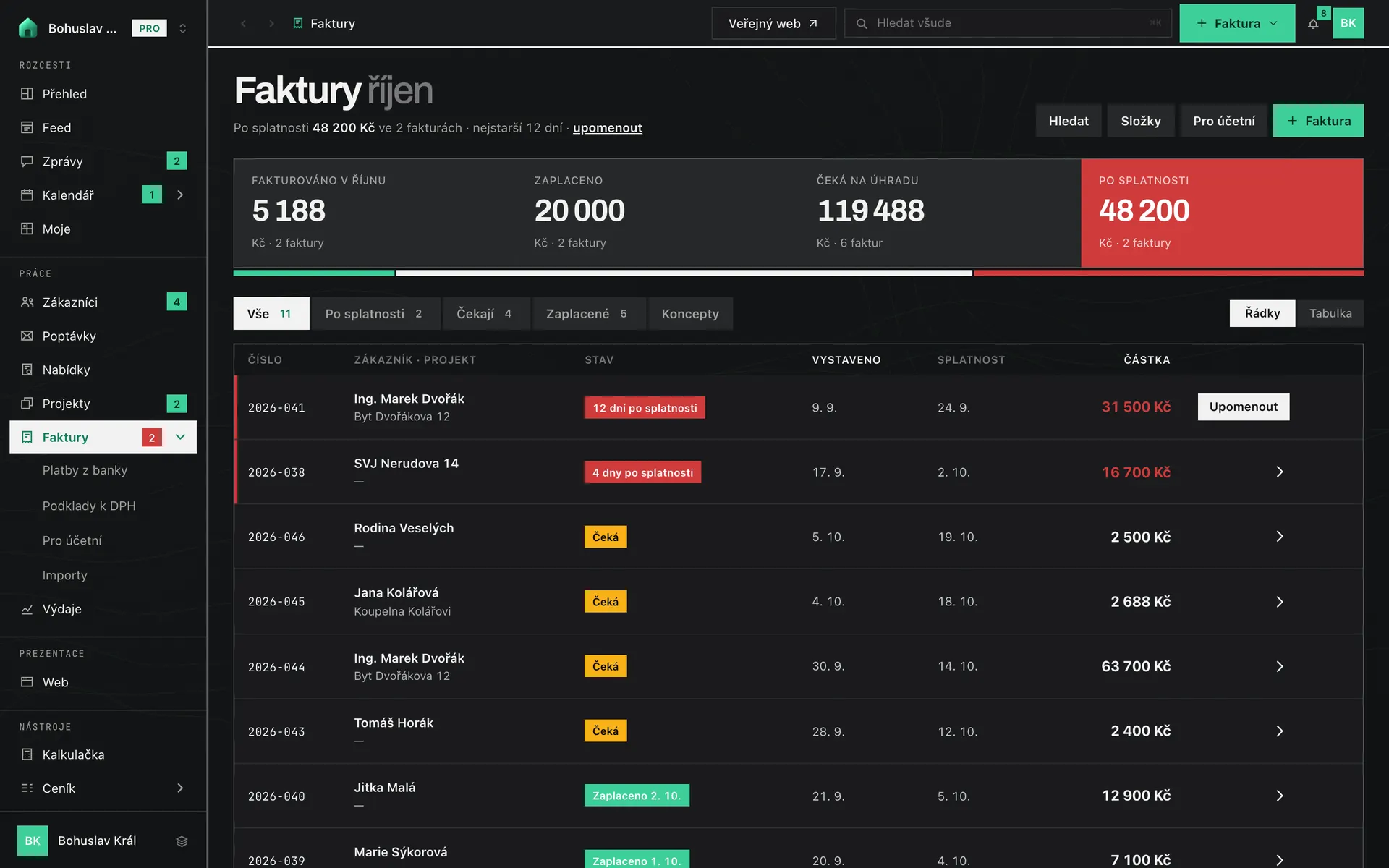Open the Feed sidebar item
1389x868 pixels.
click(x=103, y=127)
